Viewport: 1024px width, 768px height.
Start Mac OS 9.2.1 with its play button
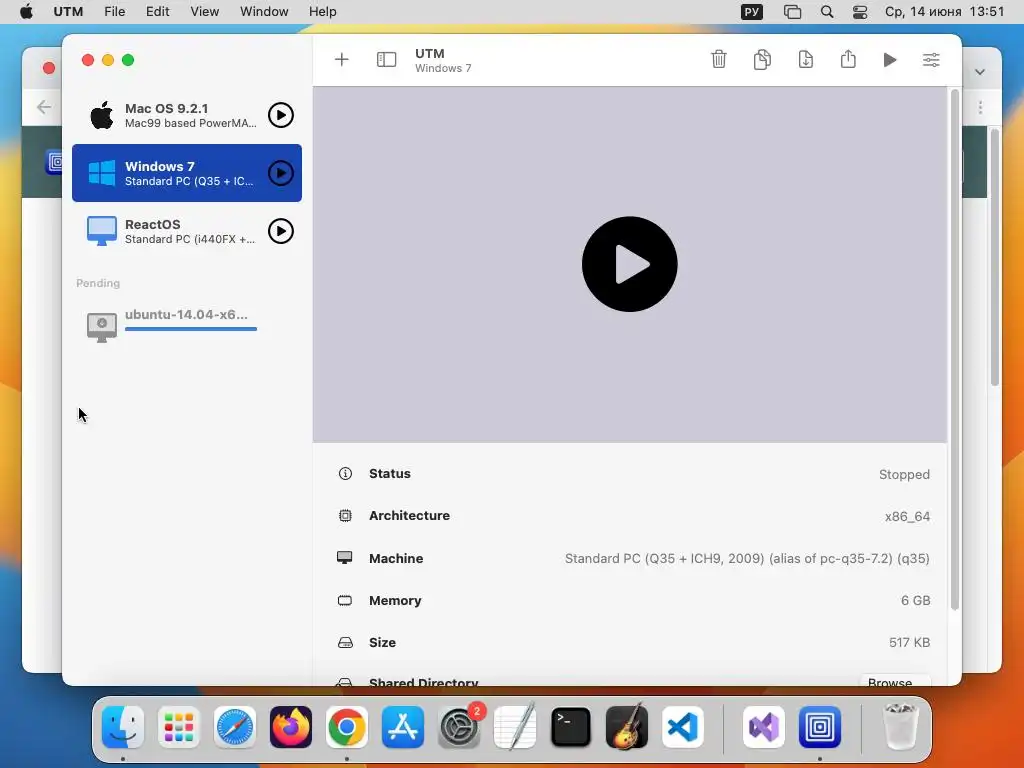(281, 116)
